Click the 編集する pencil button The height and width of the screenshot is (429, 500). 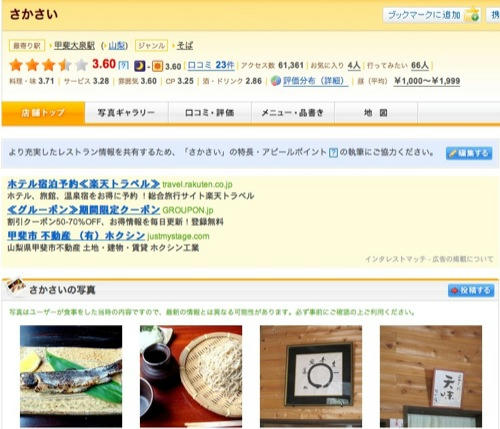coord(469,153)
